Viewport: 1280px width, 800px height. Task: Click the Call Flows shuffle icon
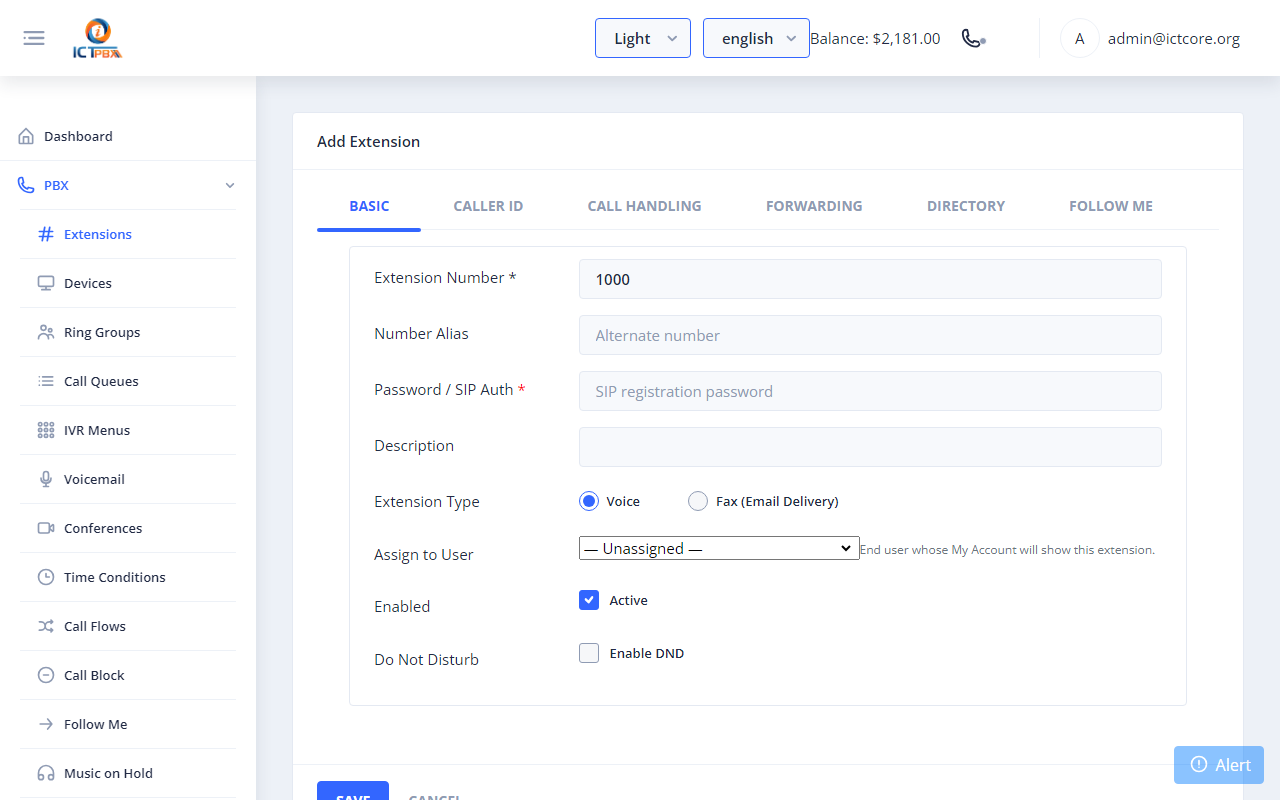point(46,626)
